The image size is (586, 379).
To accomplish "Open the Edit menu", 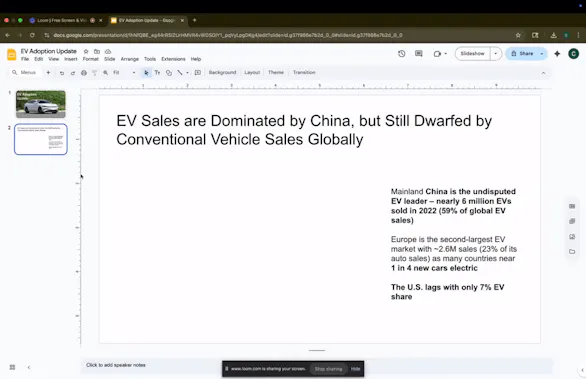I will click(x=38, y=59).
